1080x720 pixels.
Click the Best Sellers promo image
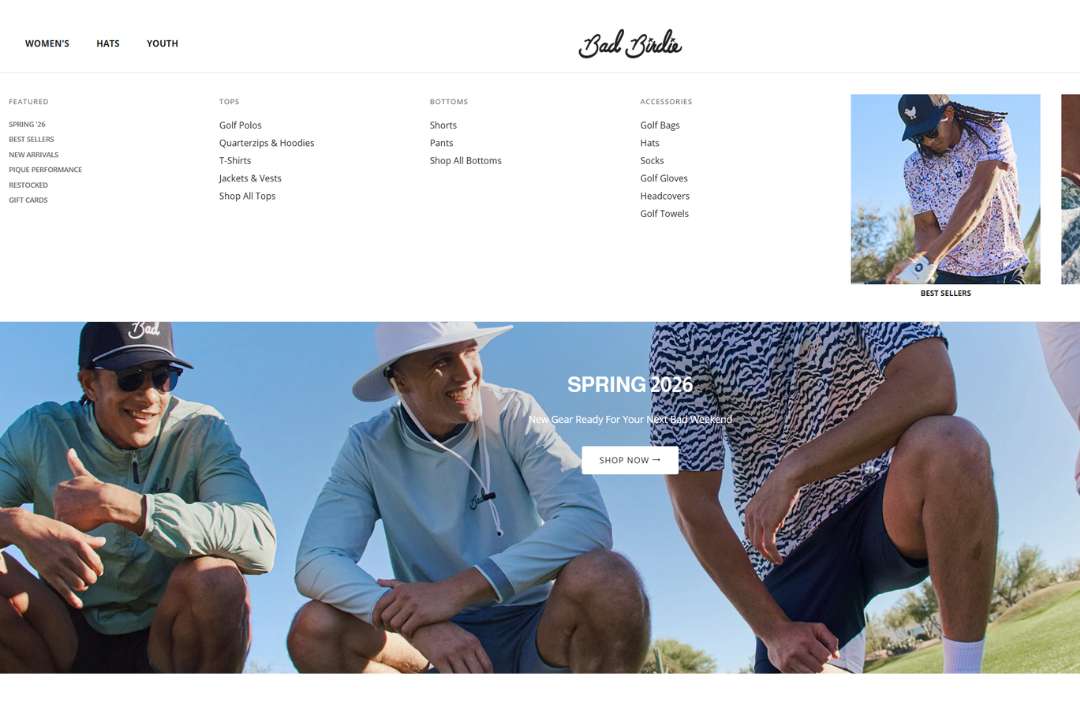click(x=945, y=189)
